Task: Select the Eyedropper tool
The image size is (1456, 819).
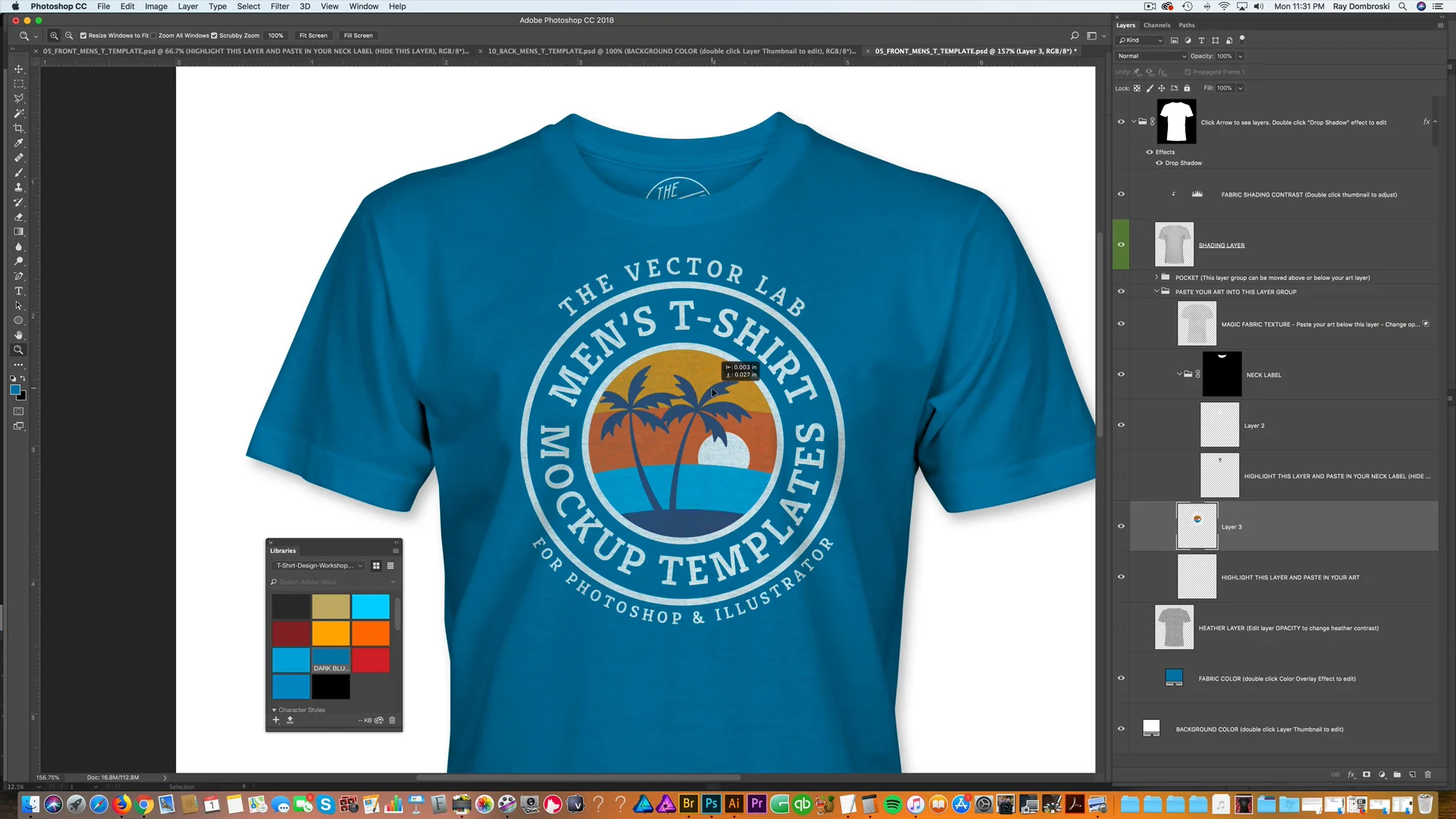Action: pos(19,143)
